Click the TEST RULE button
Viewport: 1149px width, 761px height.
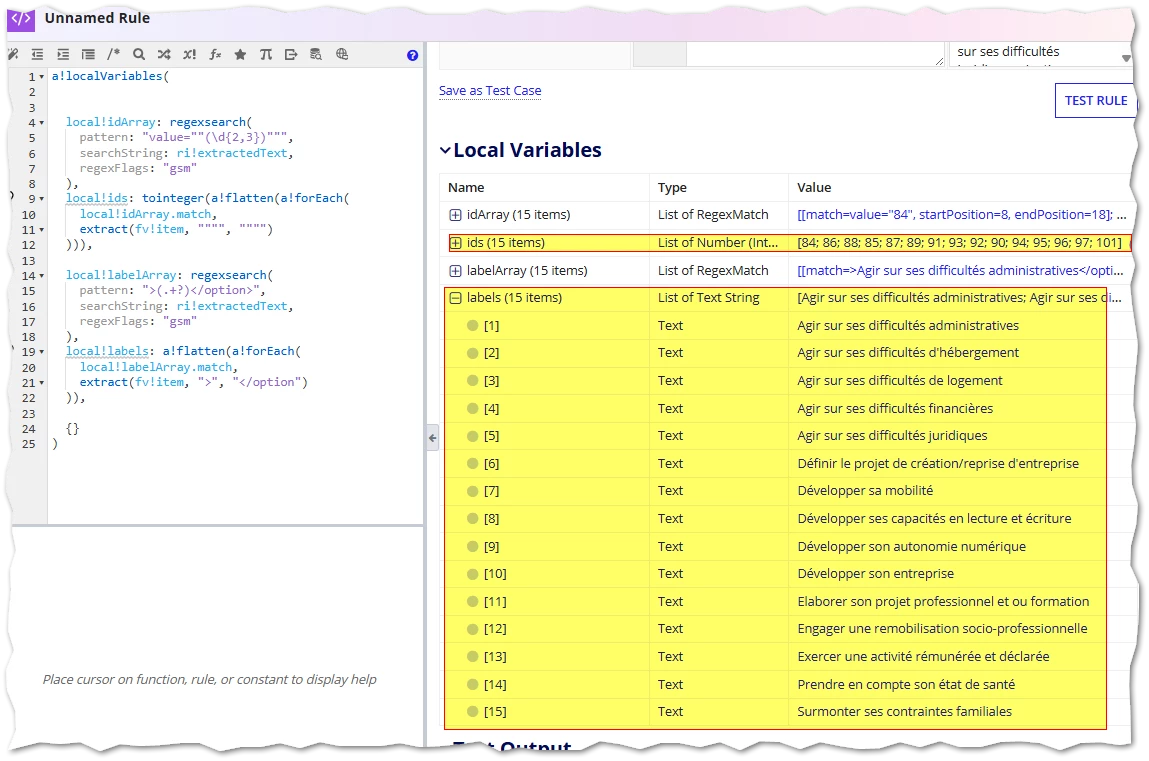(1096, 101)
